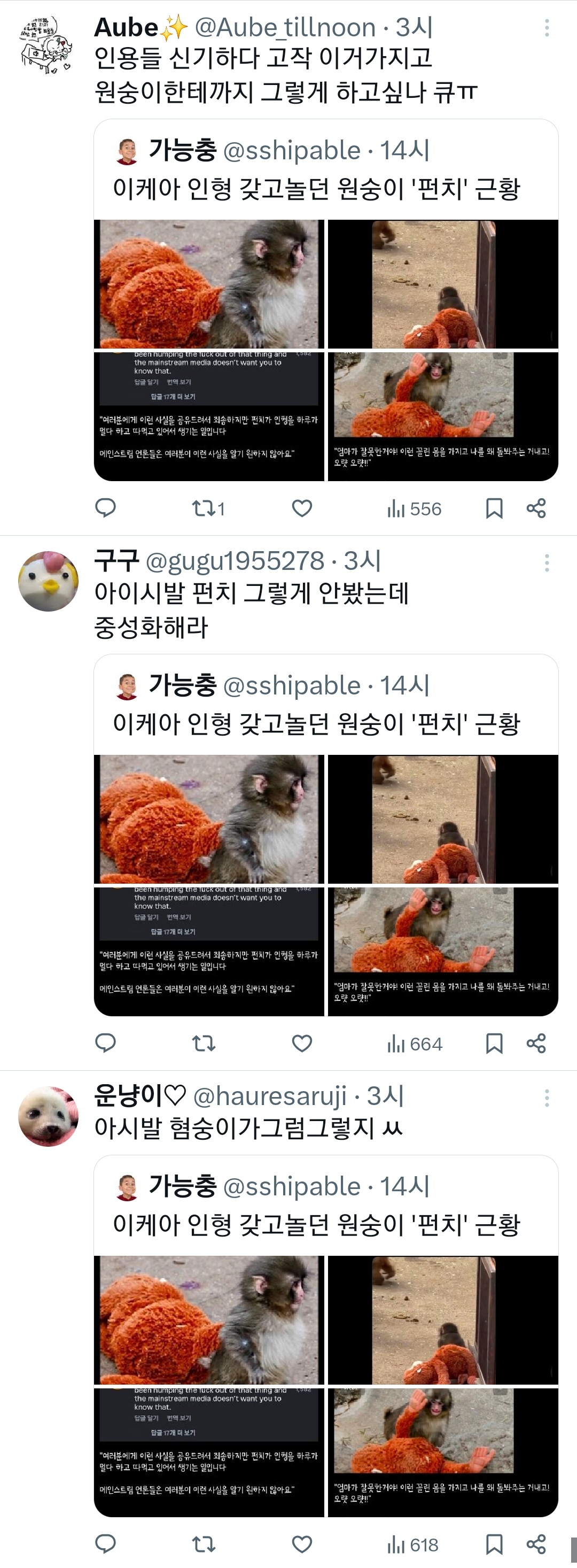Share the tweet with 664 views
The height and width of the screenshot is (1568, 577).
tap(536, 1044)
